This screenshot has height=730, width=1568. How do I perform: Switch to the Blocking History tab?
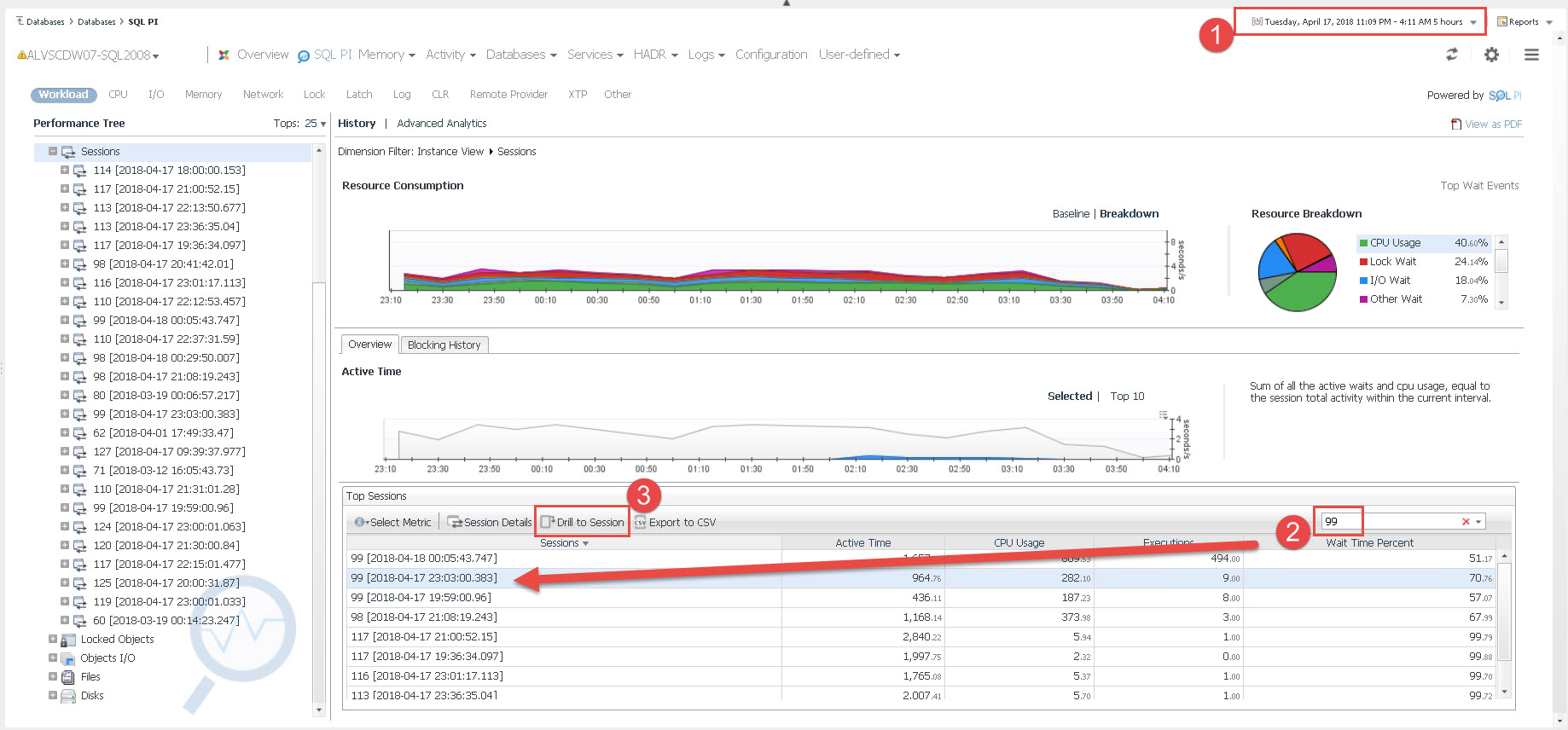pos(444,345)
